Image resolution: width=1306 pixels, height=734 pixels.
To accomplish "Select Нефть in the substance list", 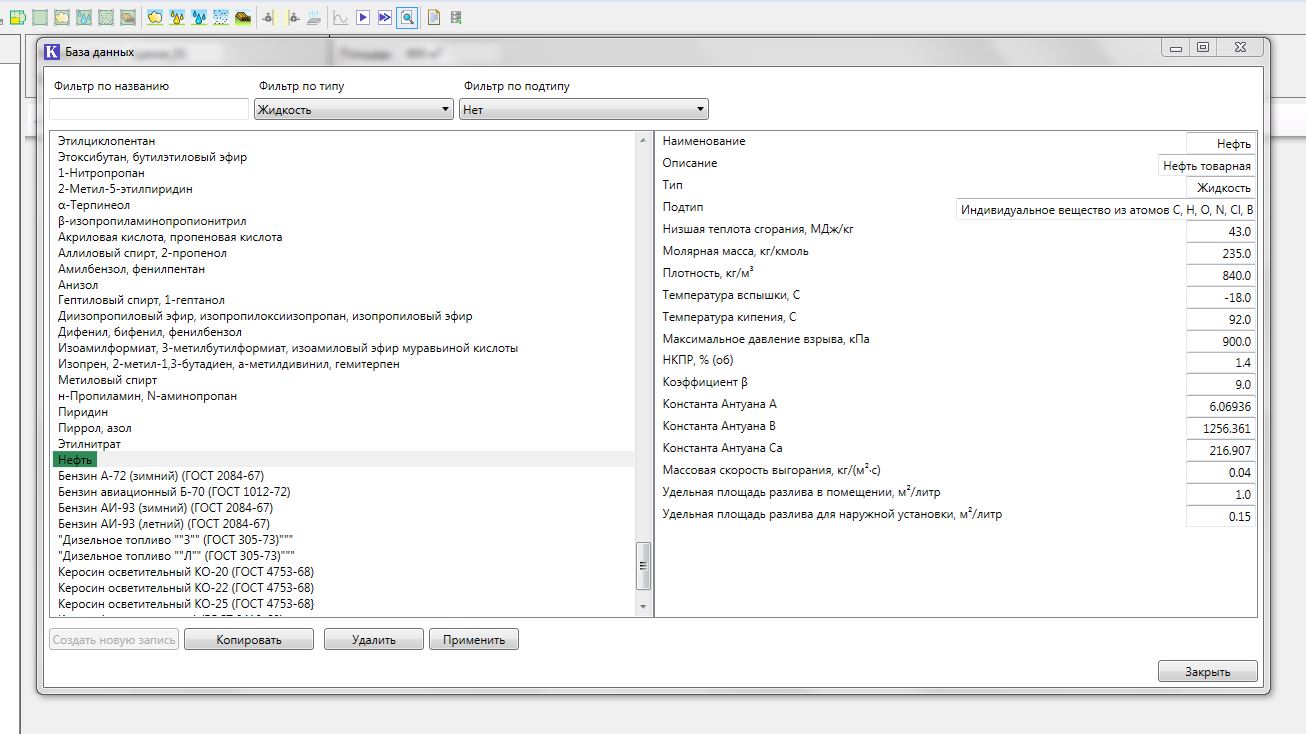I will pos(76,459).
